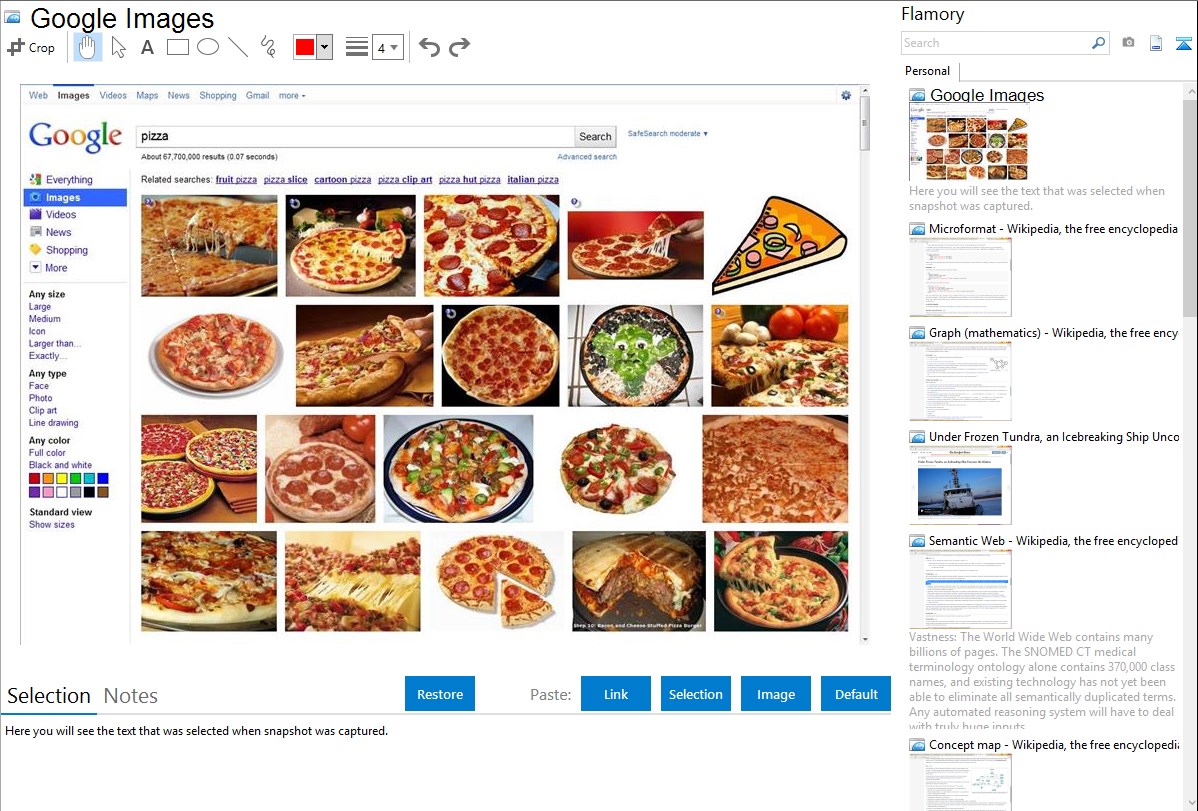Click the Restore button

(x=440, y=694)
